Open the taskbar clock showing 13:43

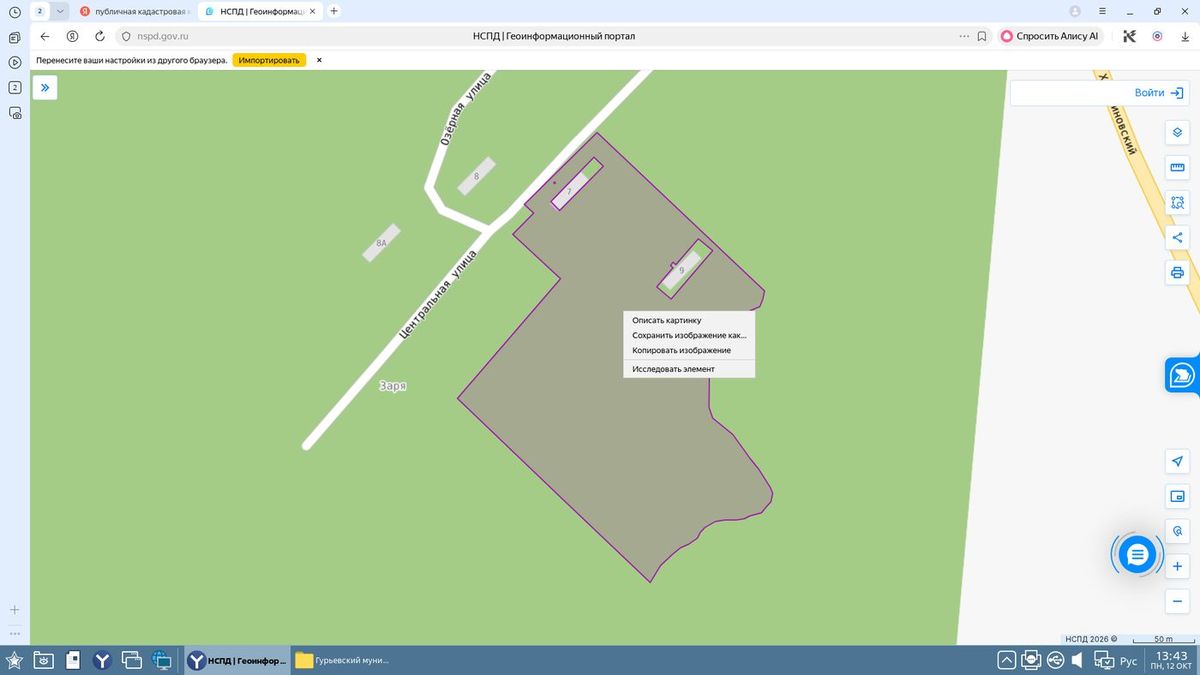point(1169,660)
